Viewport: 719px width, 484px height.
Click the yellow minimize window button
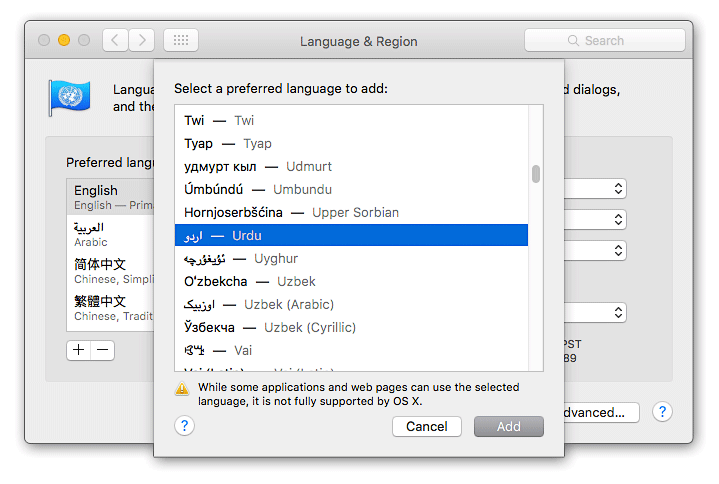[64, 40]
